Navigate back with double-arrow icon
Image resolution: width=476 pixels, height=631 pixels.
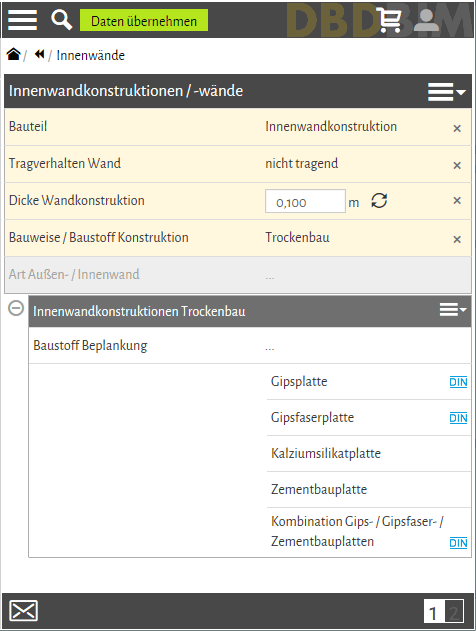[x=39, y=54]
